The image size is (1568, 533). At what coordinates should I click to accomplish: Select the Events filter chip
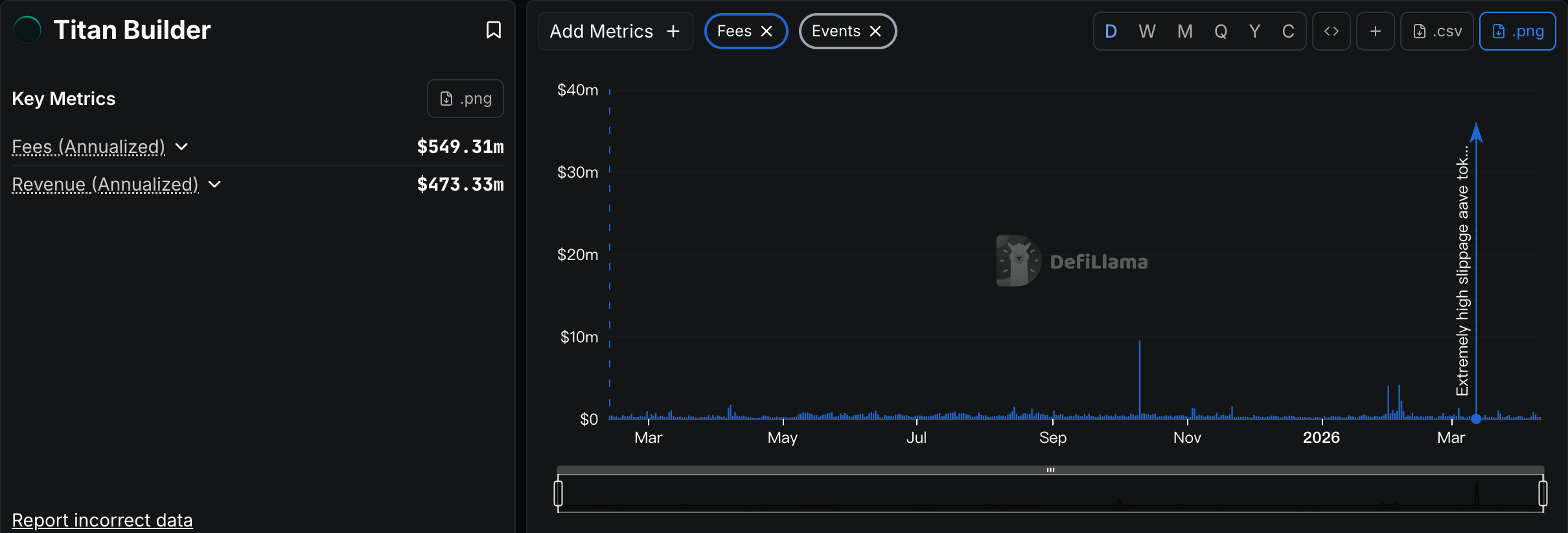click(x=835, y=30)
